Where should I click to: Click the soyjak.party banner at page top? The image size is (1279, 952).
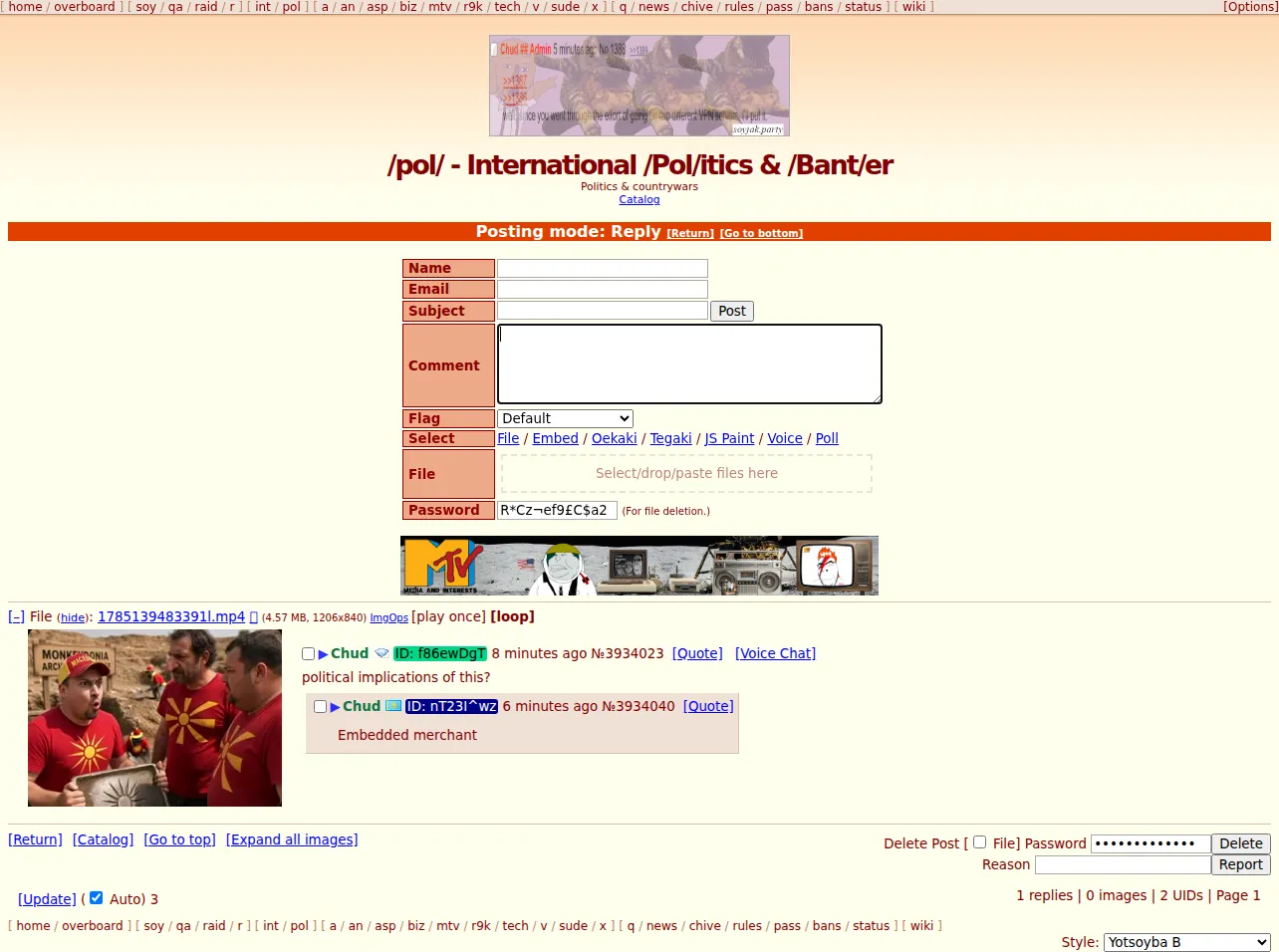tap(639, 86)
